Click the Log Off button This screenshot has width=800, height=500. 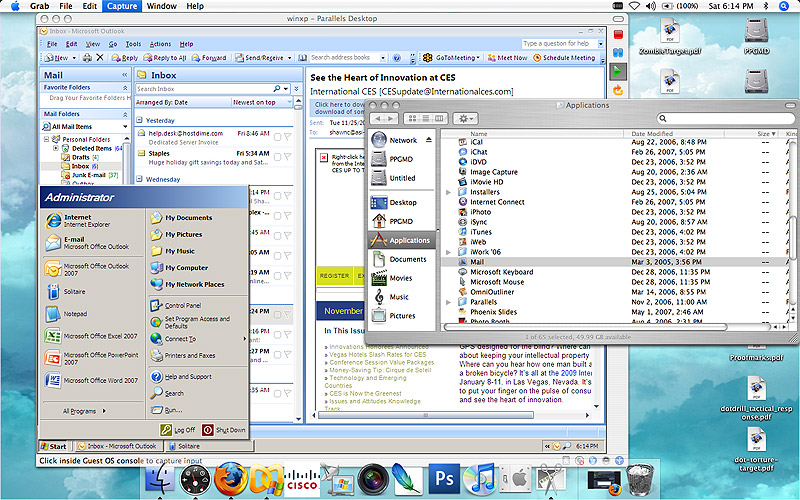178,430
